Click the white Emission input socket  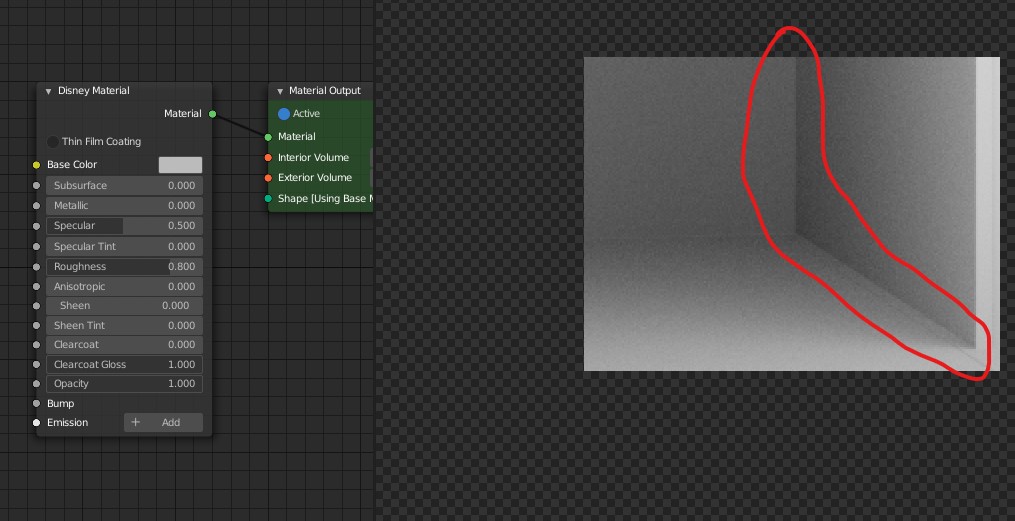click(37, 423)
